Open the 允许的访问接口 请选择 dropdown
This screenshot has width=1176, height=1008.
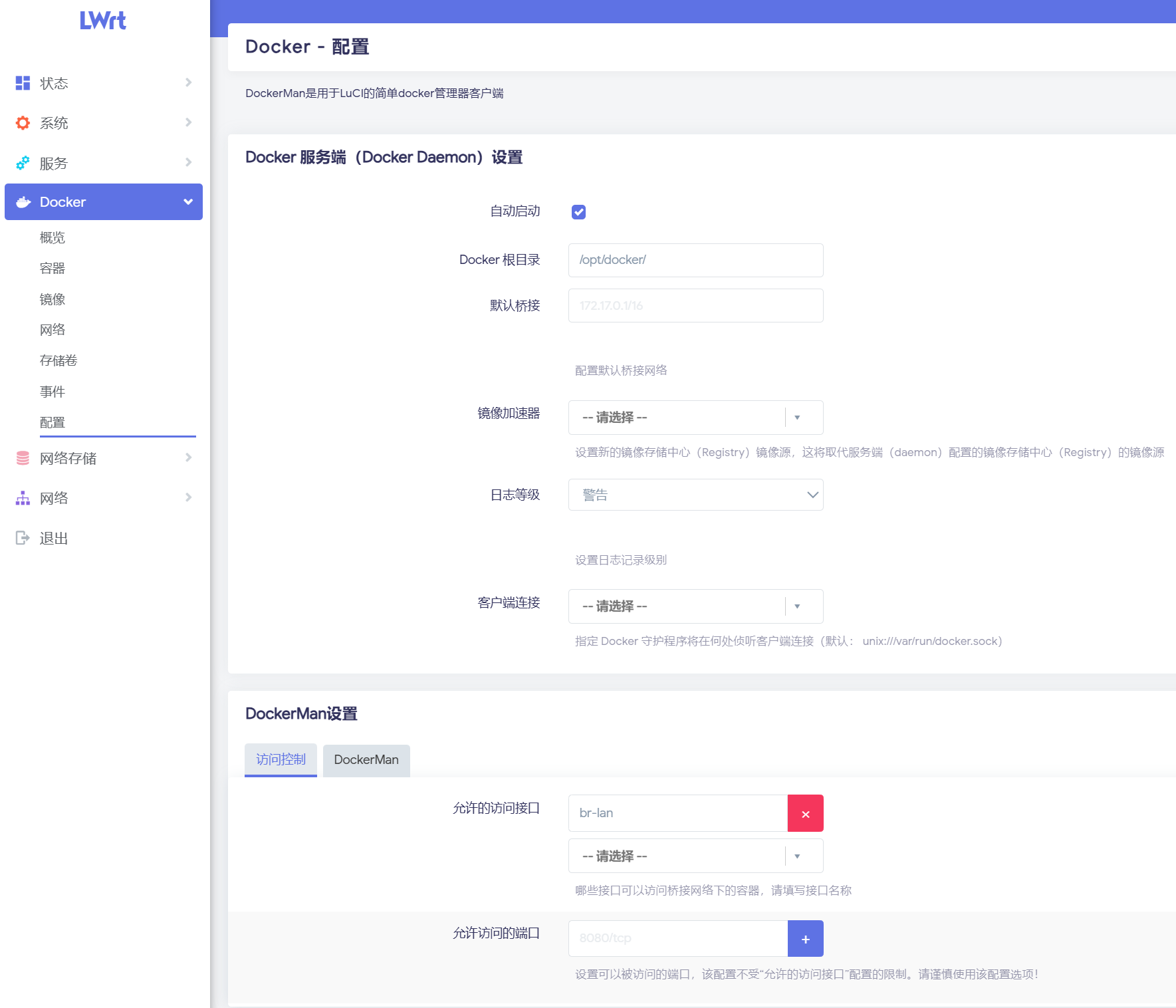point(696,856)
